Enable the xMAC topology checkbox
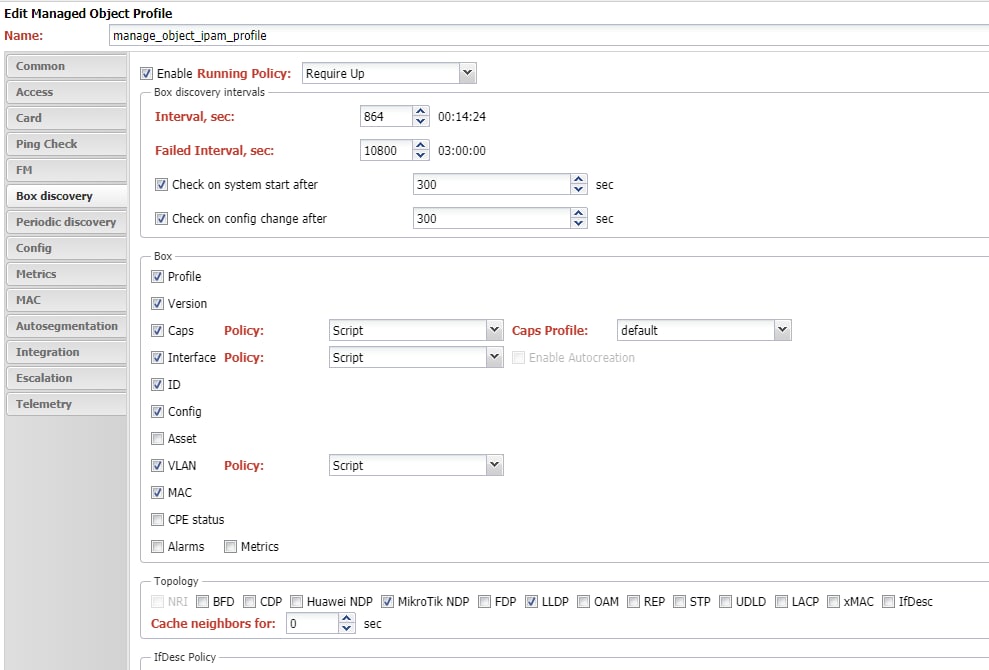This screenshot has height=670, width=989. point(833,602)
